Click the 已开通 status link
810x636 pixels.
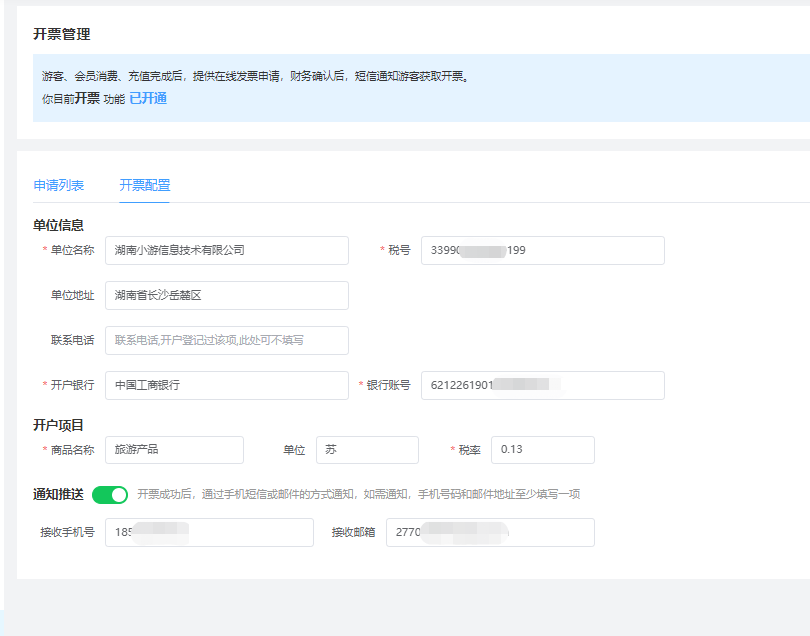point(148,98)
